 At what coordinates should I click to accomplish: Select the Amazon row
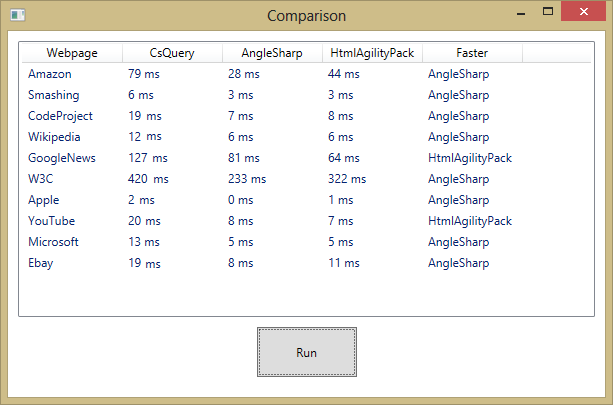[x=306, y=74]
